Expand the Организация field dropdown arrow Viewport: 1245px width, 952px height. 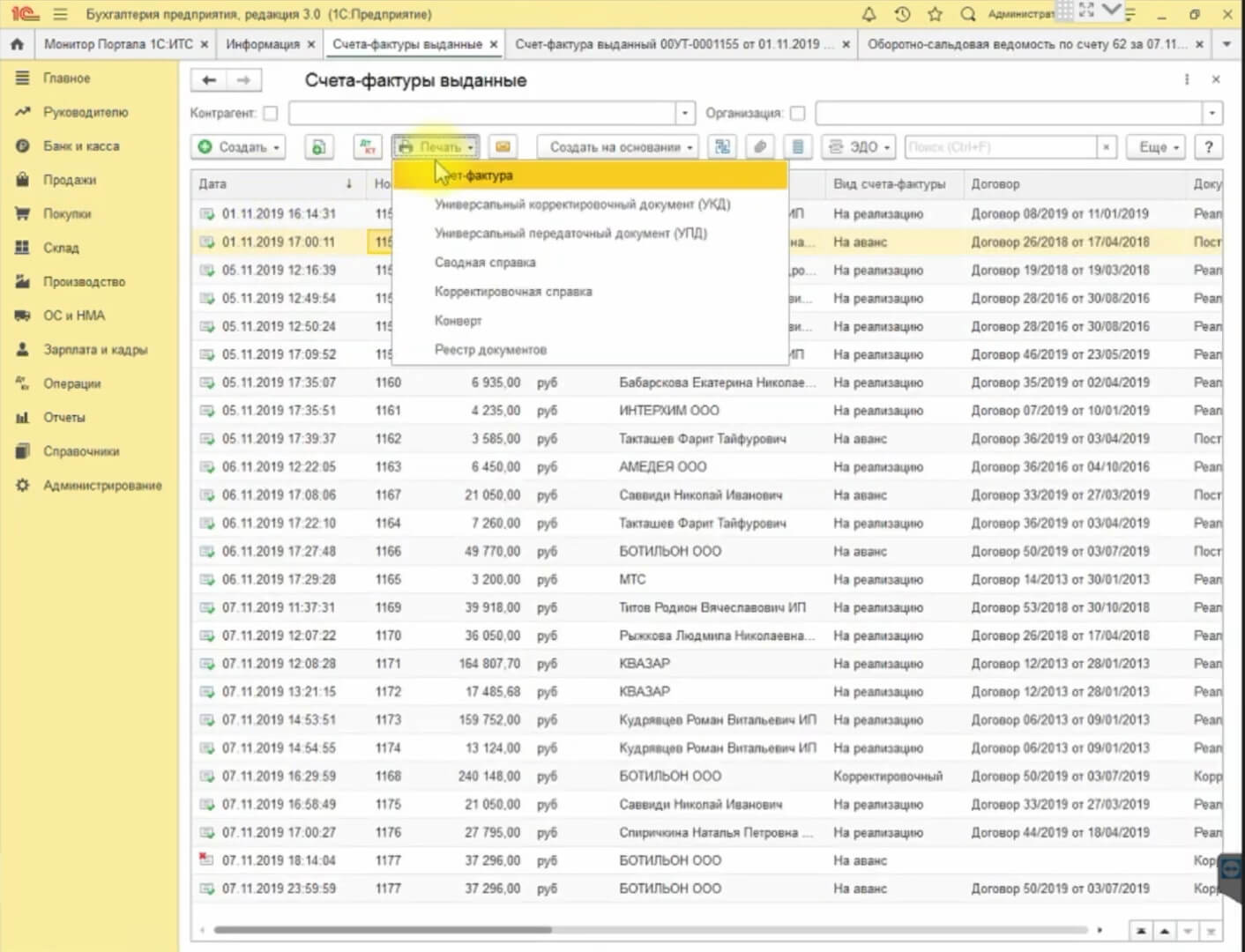point(1212,113)
